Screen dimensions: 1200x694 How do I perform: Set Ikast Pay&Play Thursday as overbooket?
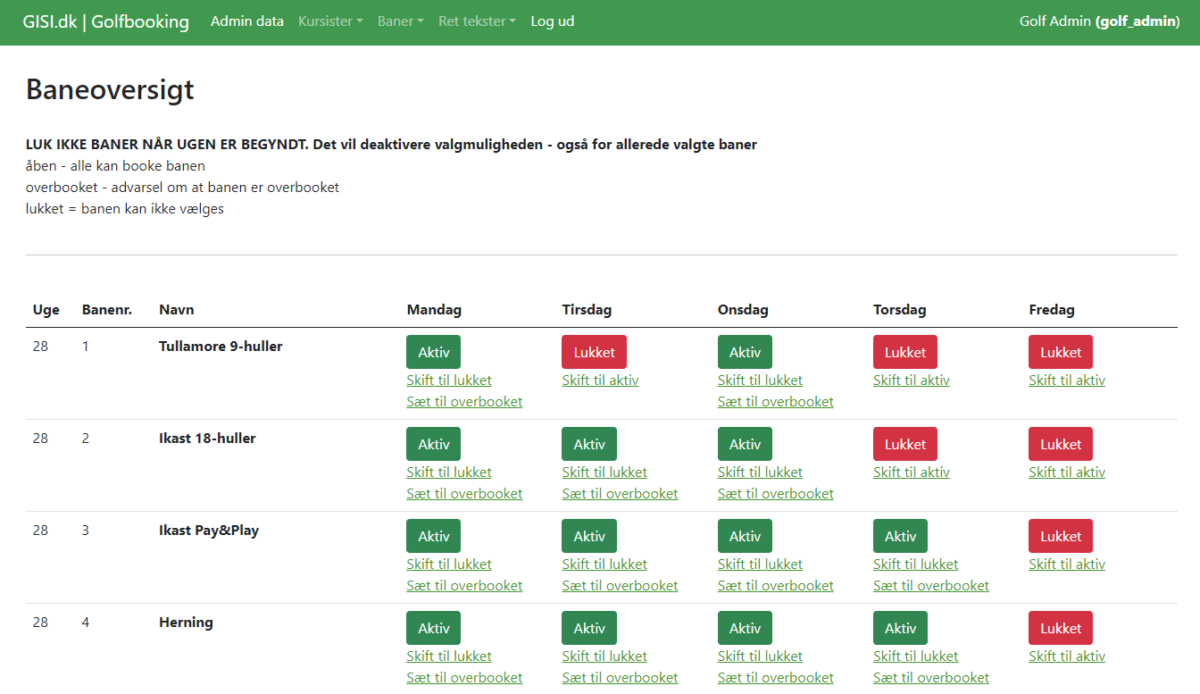[931, 585]
